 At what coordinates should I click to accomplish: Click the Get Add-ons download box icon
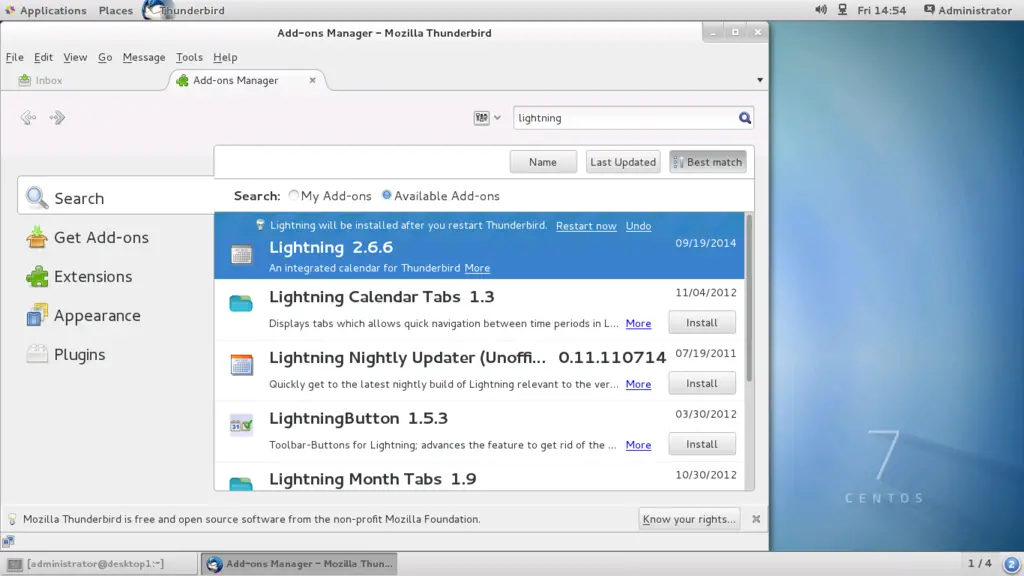click(x=37, y=237)
